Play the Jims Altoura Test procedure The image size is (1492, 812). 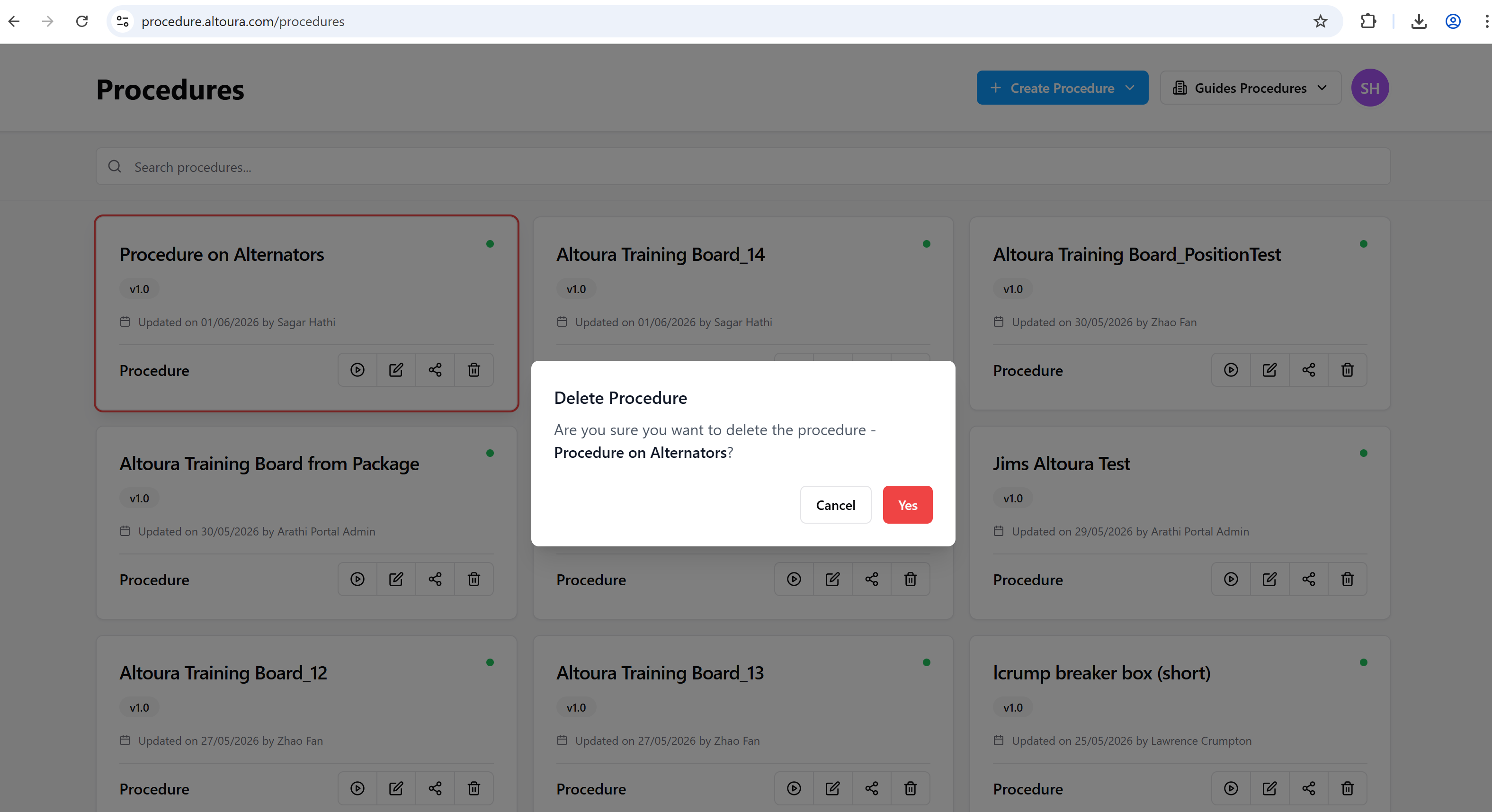(1231, 579)
